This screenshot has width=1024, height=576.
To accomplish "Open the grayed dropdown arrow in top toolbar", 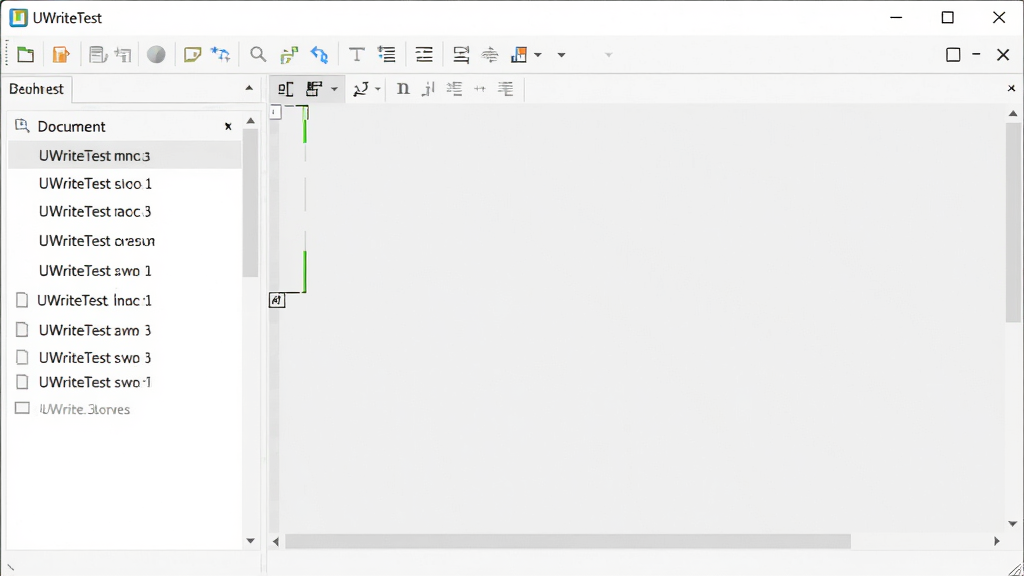I will tap(609, 55).
